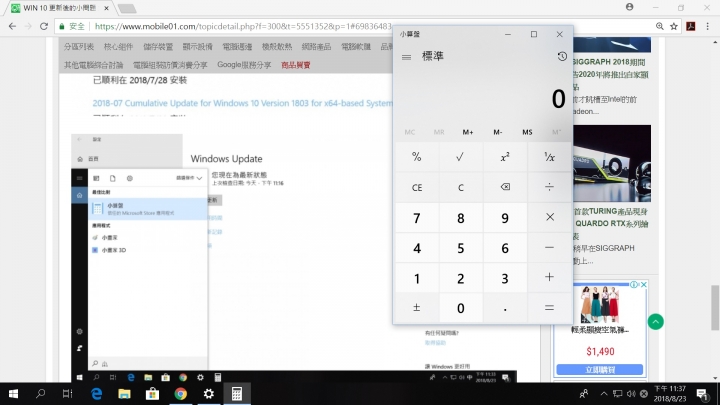Click the backspace key in calculator
This screenshot has width=720, height=405.
tap(505, 187)
